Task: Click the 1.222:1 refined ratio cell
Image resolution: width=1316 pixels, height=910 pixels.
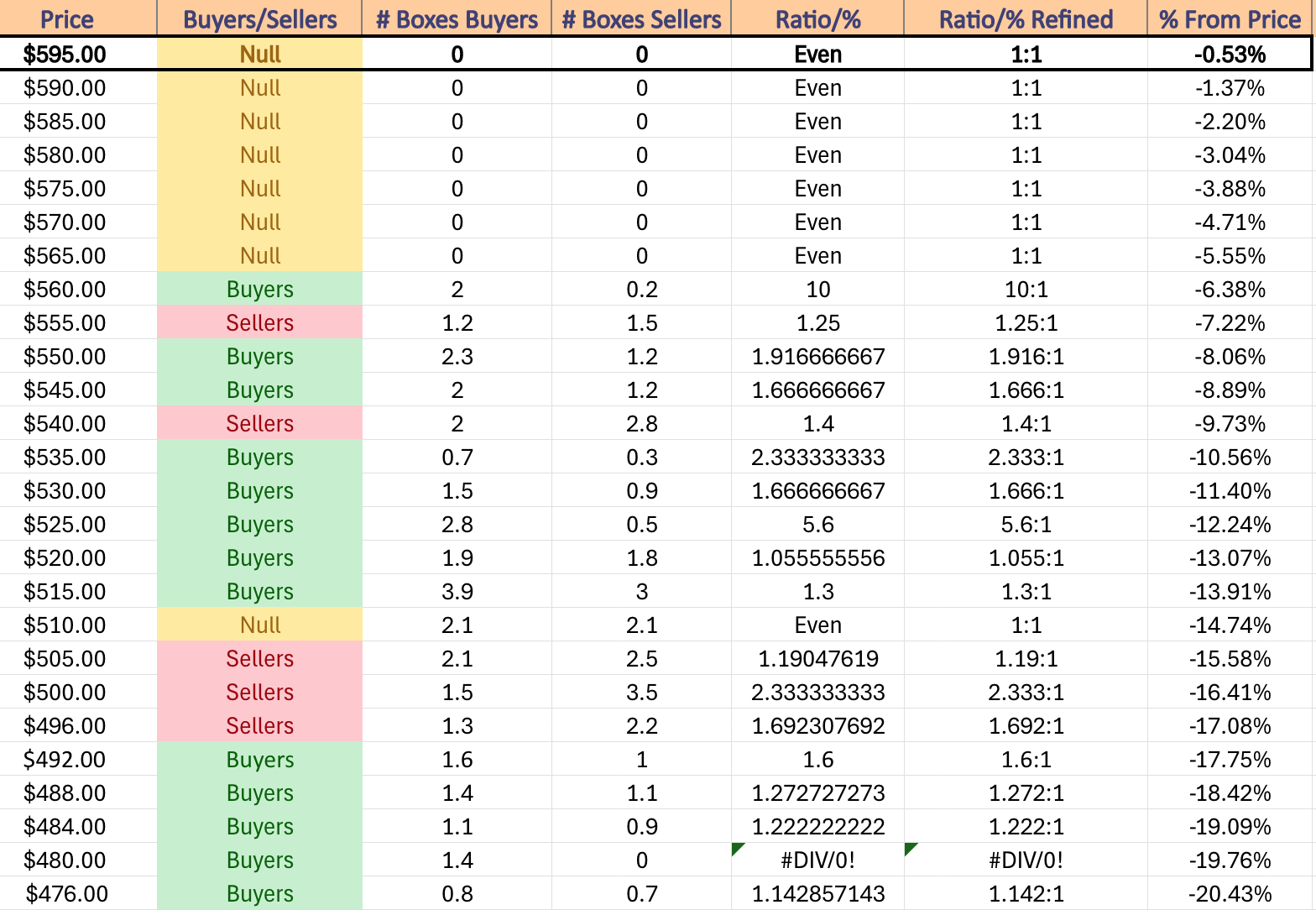Action: 1026,826
